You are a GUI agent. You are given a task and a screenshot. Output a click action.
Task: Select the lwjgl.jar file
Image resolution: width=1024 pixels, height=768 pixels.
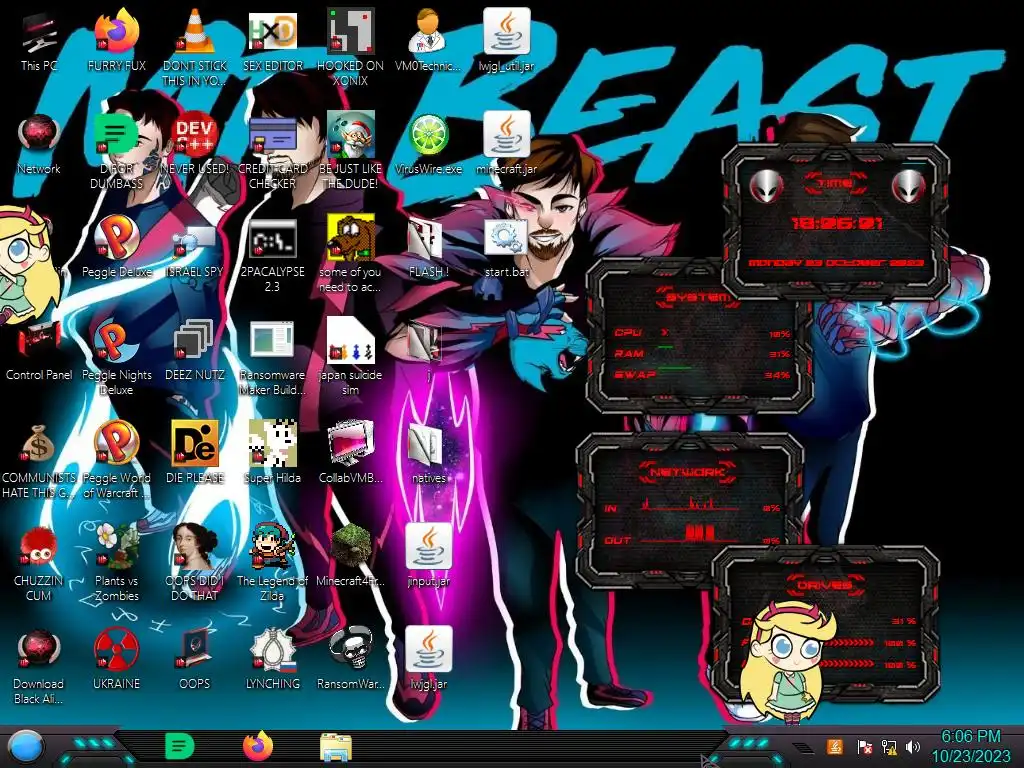coord(428,660)
